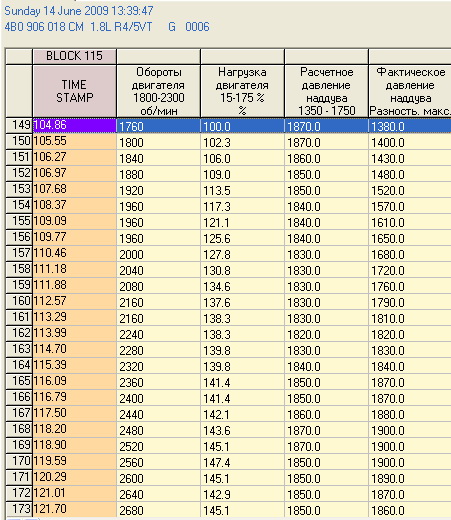This screenshot has height=520, width=451.
Task: Select the Нагрузка двигателя column header
Action: 242,91
